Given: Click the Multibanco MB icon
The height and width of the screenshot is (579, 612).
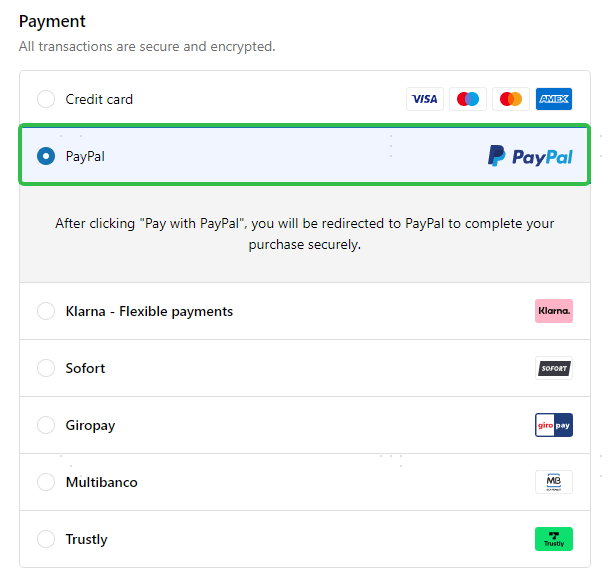Looking at the screenshot, I should coord(554,482).
